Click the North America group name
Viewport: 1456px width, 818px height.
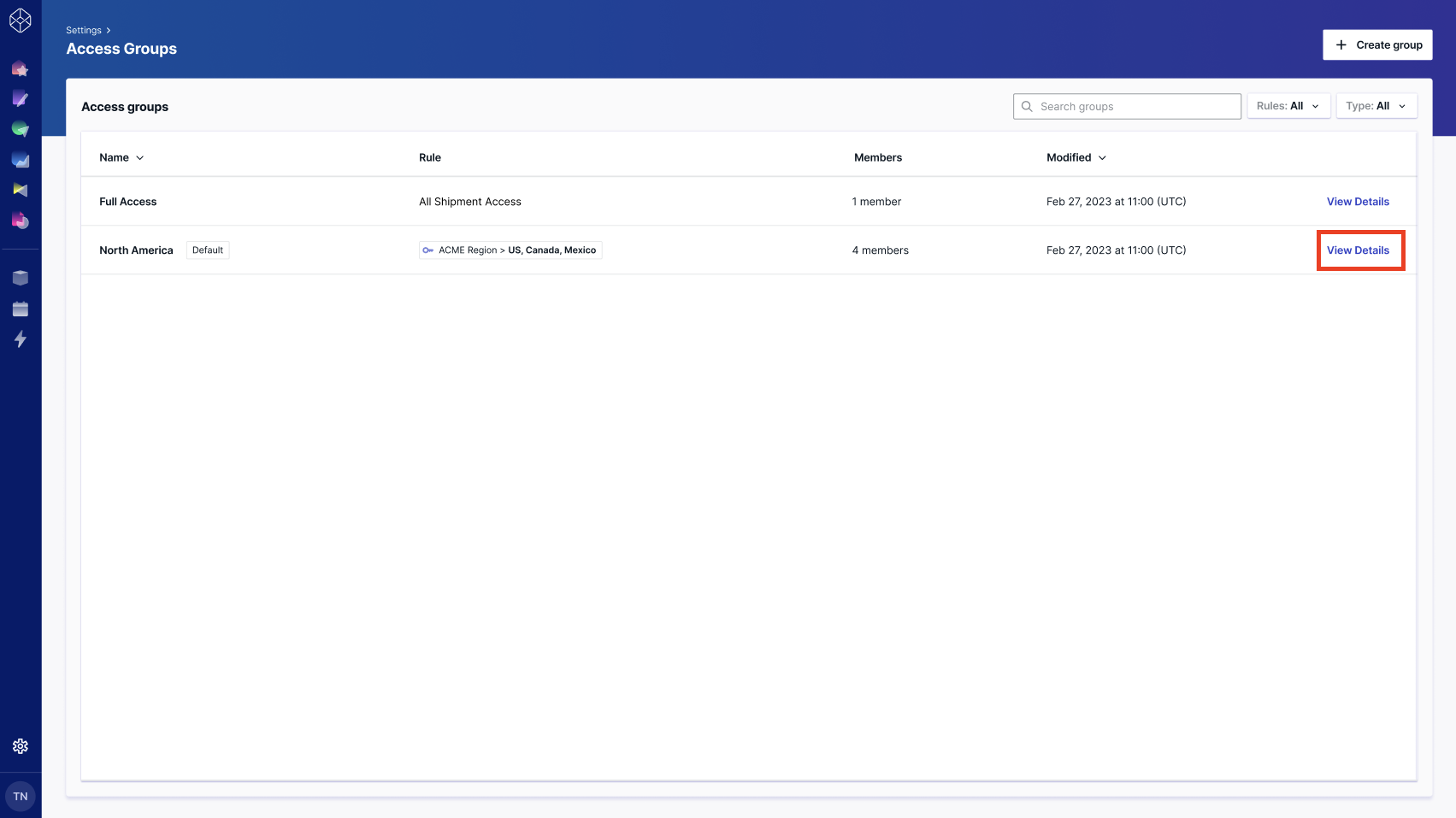136,250
